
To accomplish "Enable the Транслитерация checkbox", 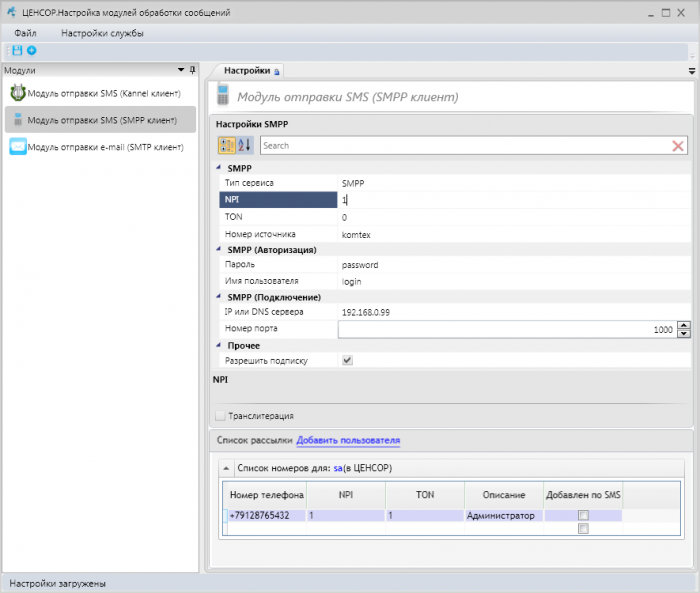I will 220,416.
